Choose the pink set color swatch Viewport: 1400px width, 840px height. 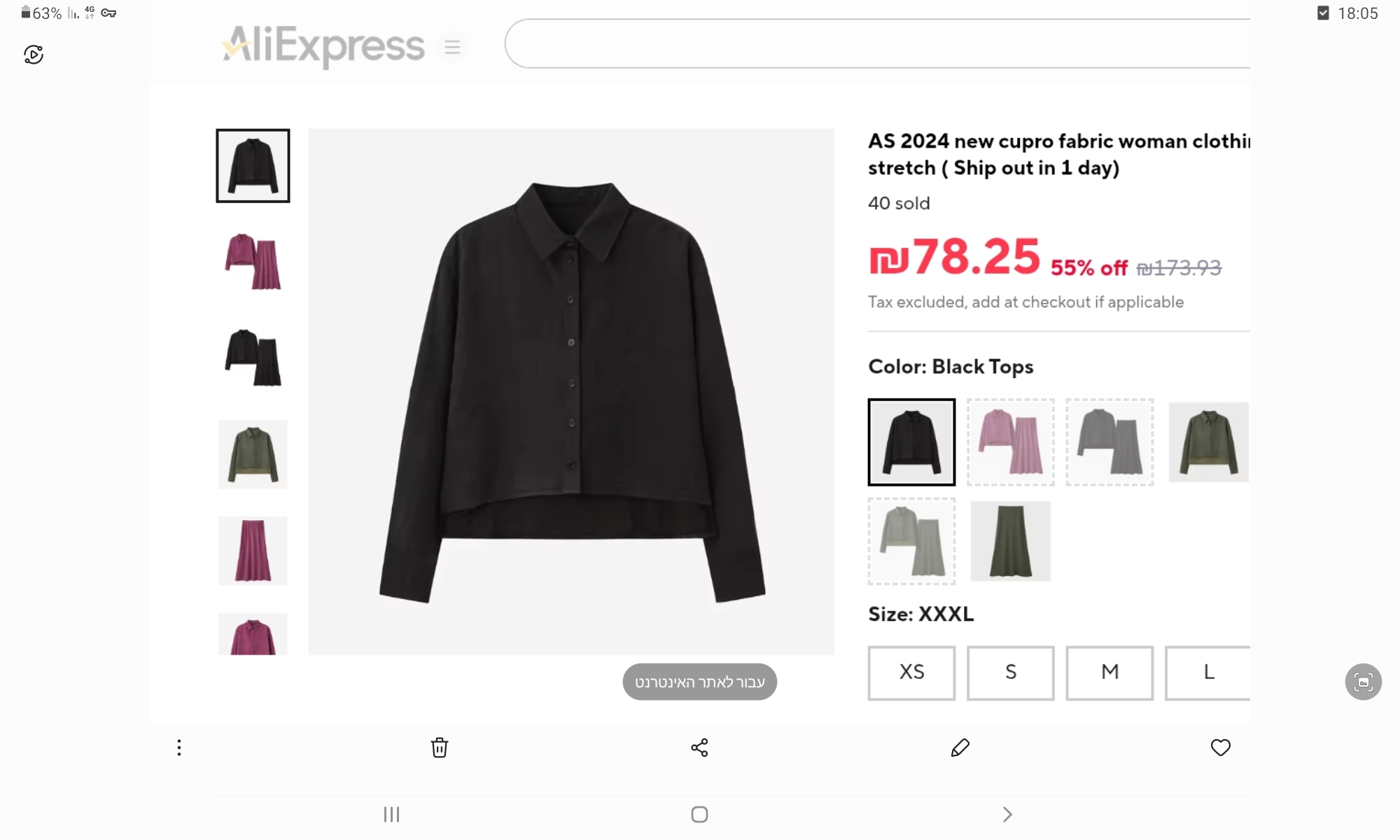pos(1010,442)
